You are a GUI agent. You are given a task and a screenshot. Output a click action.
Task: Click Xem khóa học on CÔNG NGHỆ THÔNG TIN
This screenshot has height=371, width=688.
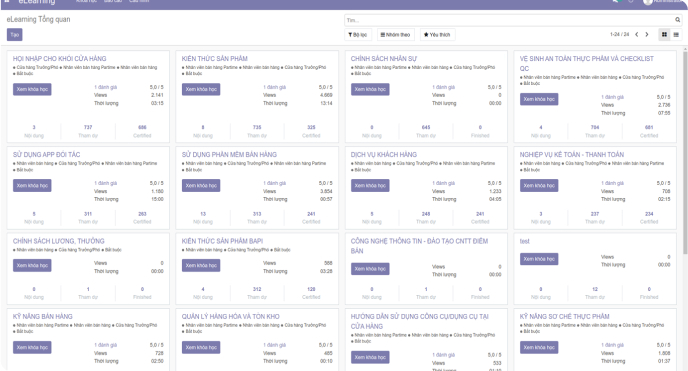pyautogui.click(x=370, y=269)
